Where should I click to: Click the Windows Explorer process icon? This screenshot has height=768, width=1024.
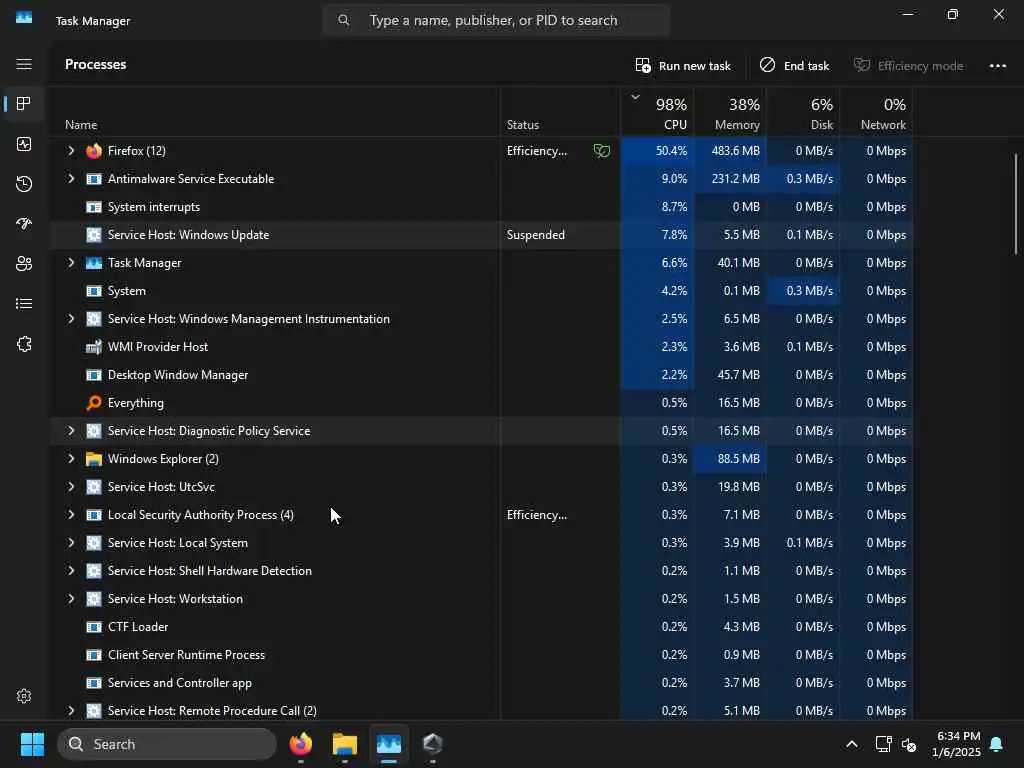(x=94, y=459)
